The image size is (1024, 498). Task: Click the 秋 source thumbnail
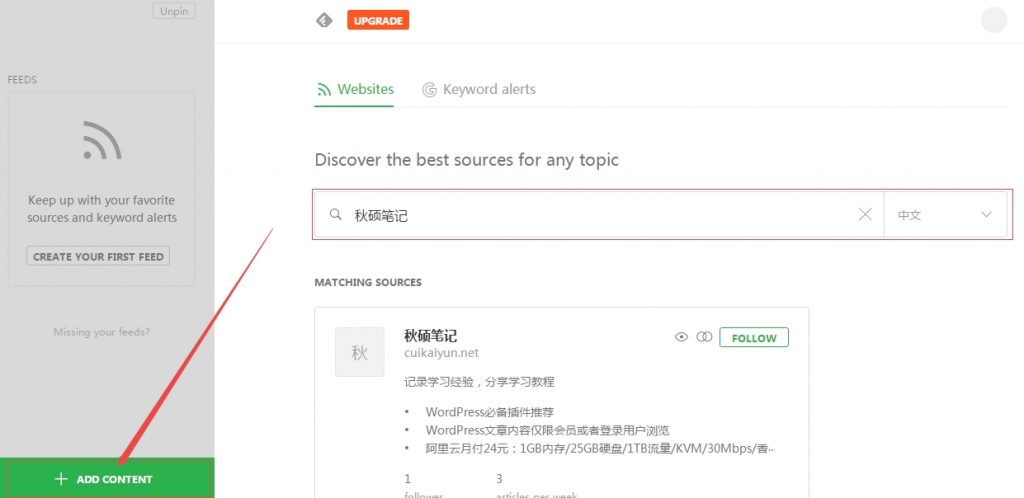[360, 352]
